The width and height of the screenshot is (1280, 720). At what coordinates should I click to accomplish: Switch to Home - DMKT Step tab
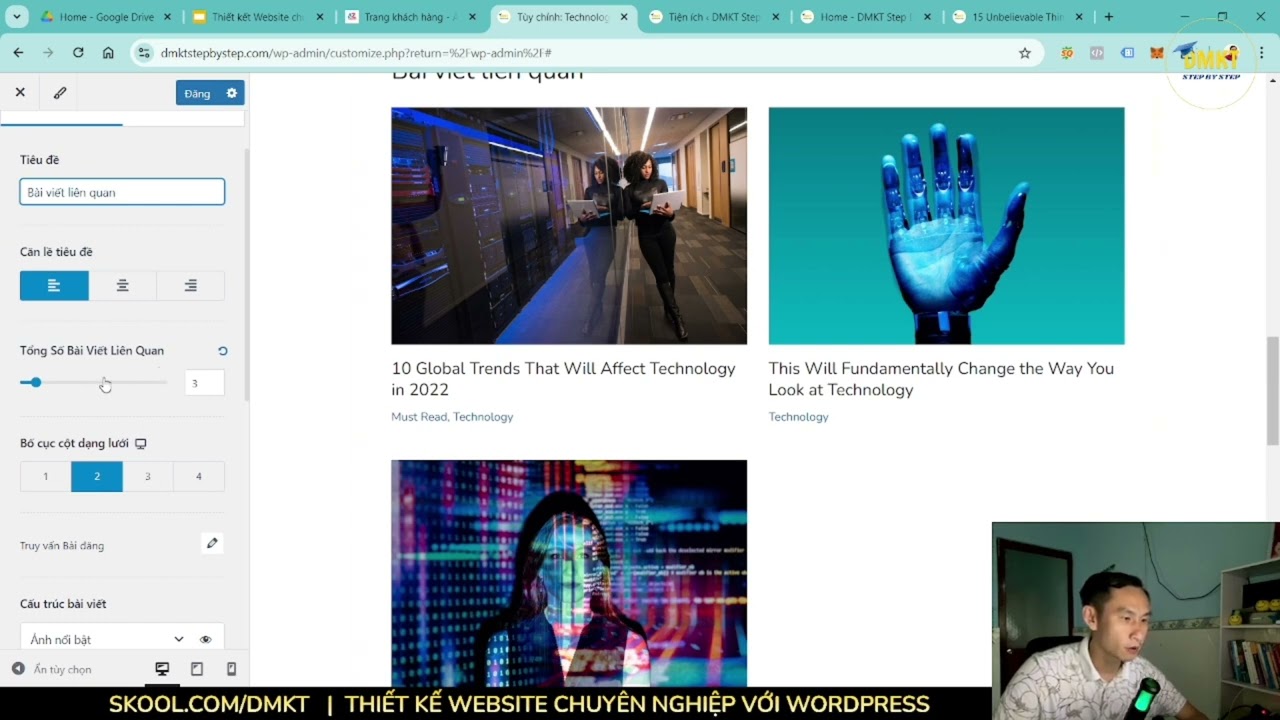865,17
